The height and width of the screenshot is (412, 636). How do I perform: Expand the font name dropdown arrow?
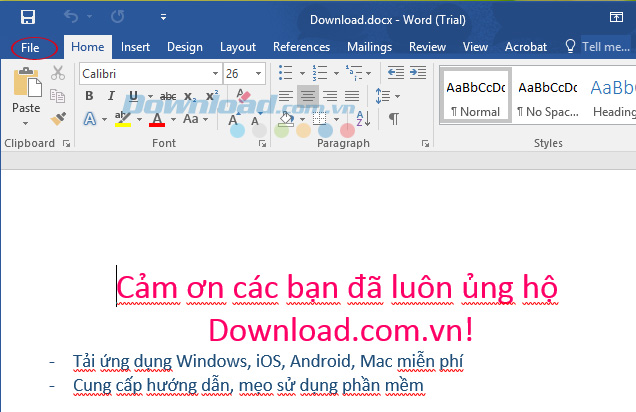point(215,74)
